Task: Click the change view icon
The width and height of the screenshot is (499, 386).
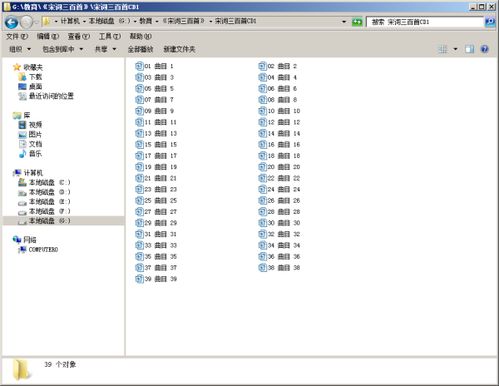Action: coord(443,49)
